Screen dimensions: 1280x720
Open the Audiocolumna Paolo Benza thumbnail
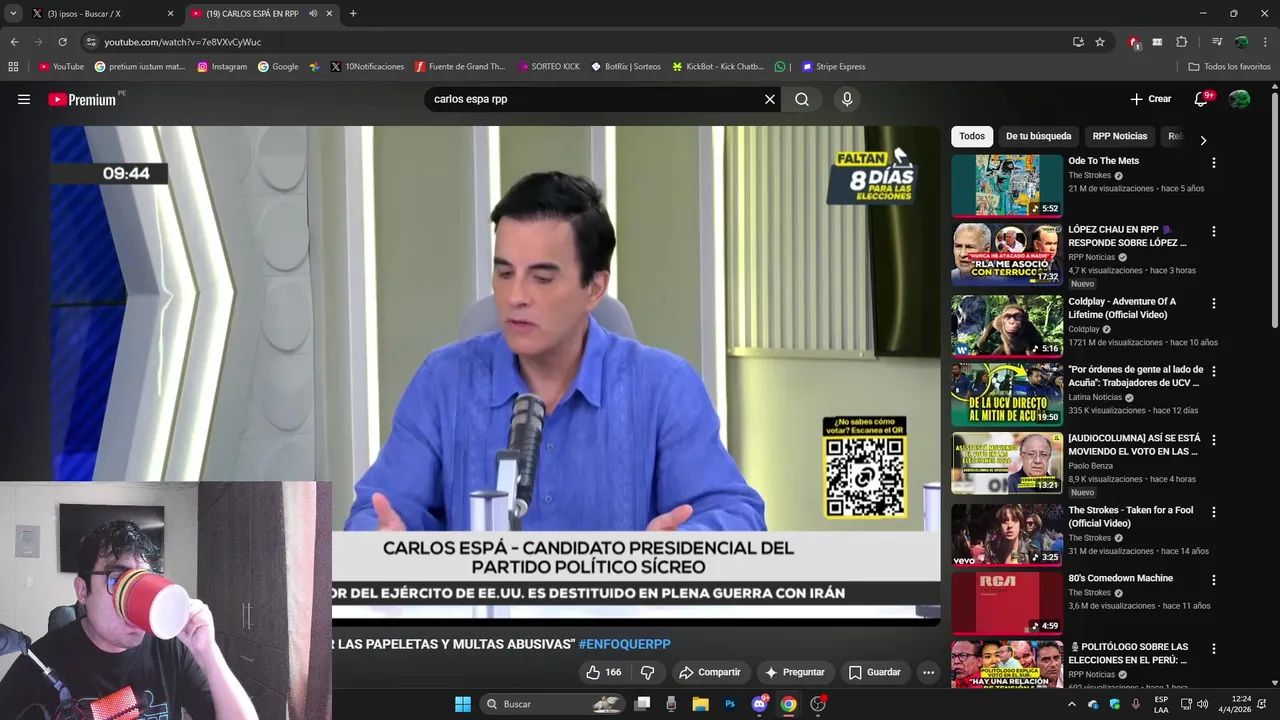click(1007, 463)
